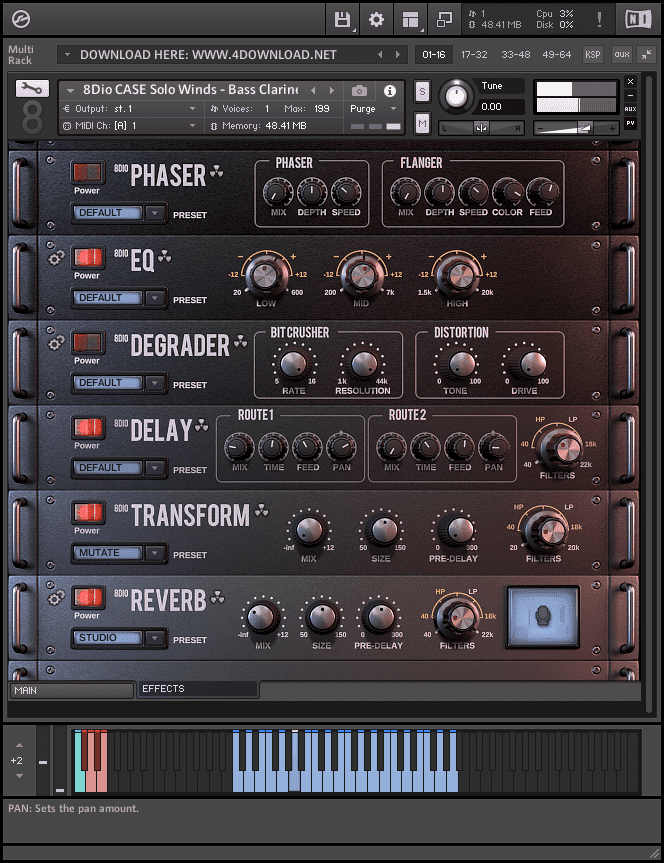Viewport: 664px width, 863px height.
Task: Toggle the AUX sends button
Action: coord(630,109)
